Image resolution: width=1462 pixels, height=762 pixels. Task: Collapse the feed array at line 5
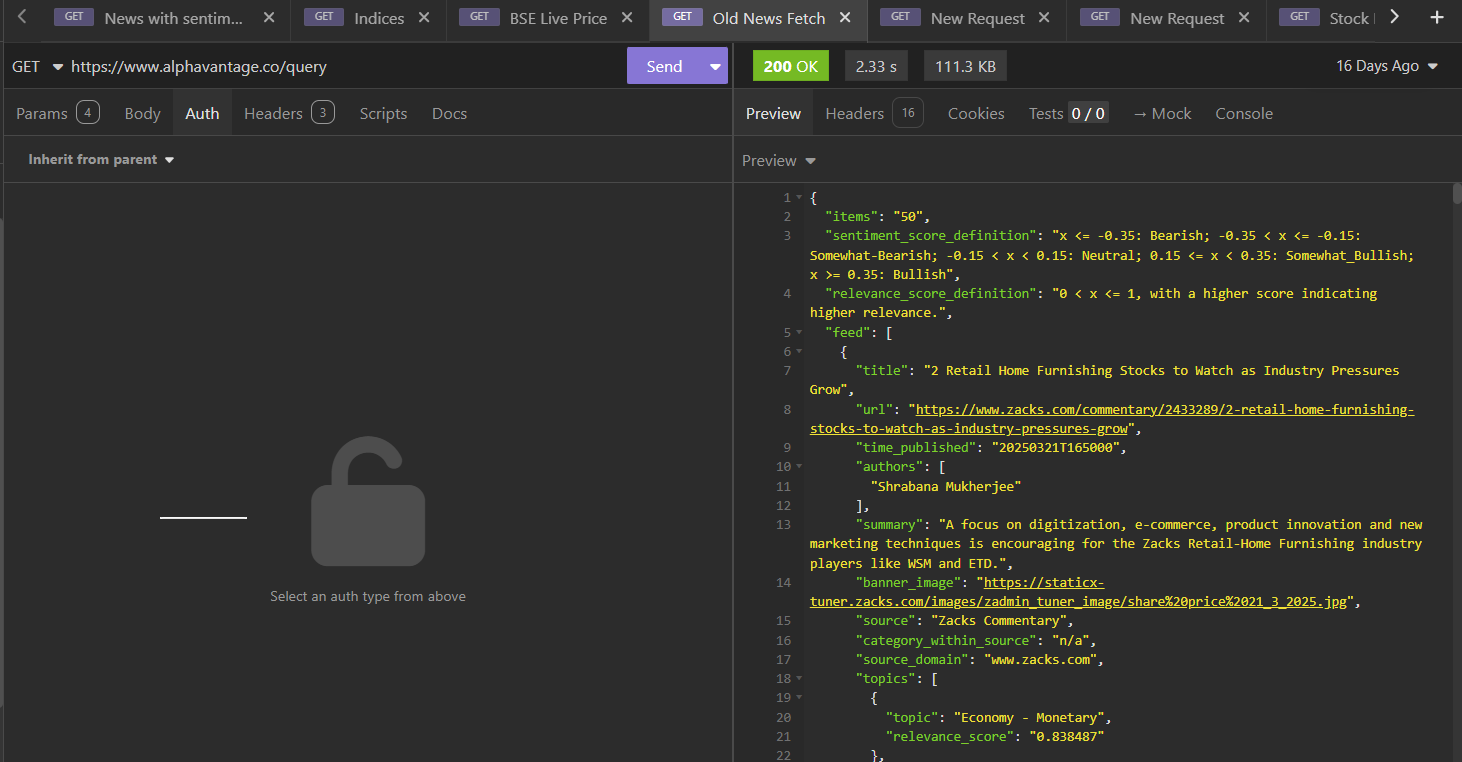798,333
